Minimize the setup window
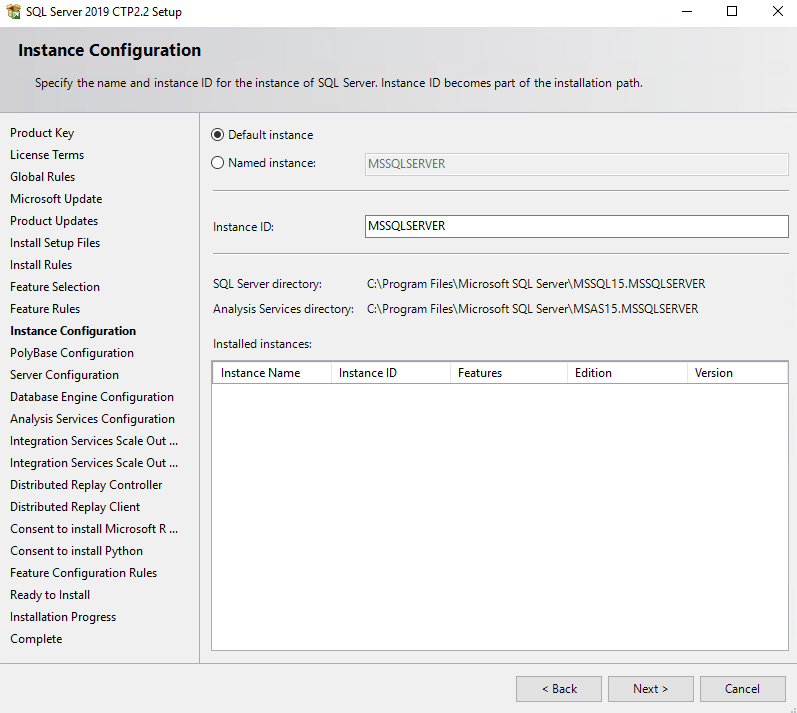This screenshot has height=713, width=797. tap(687, 11)
